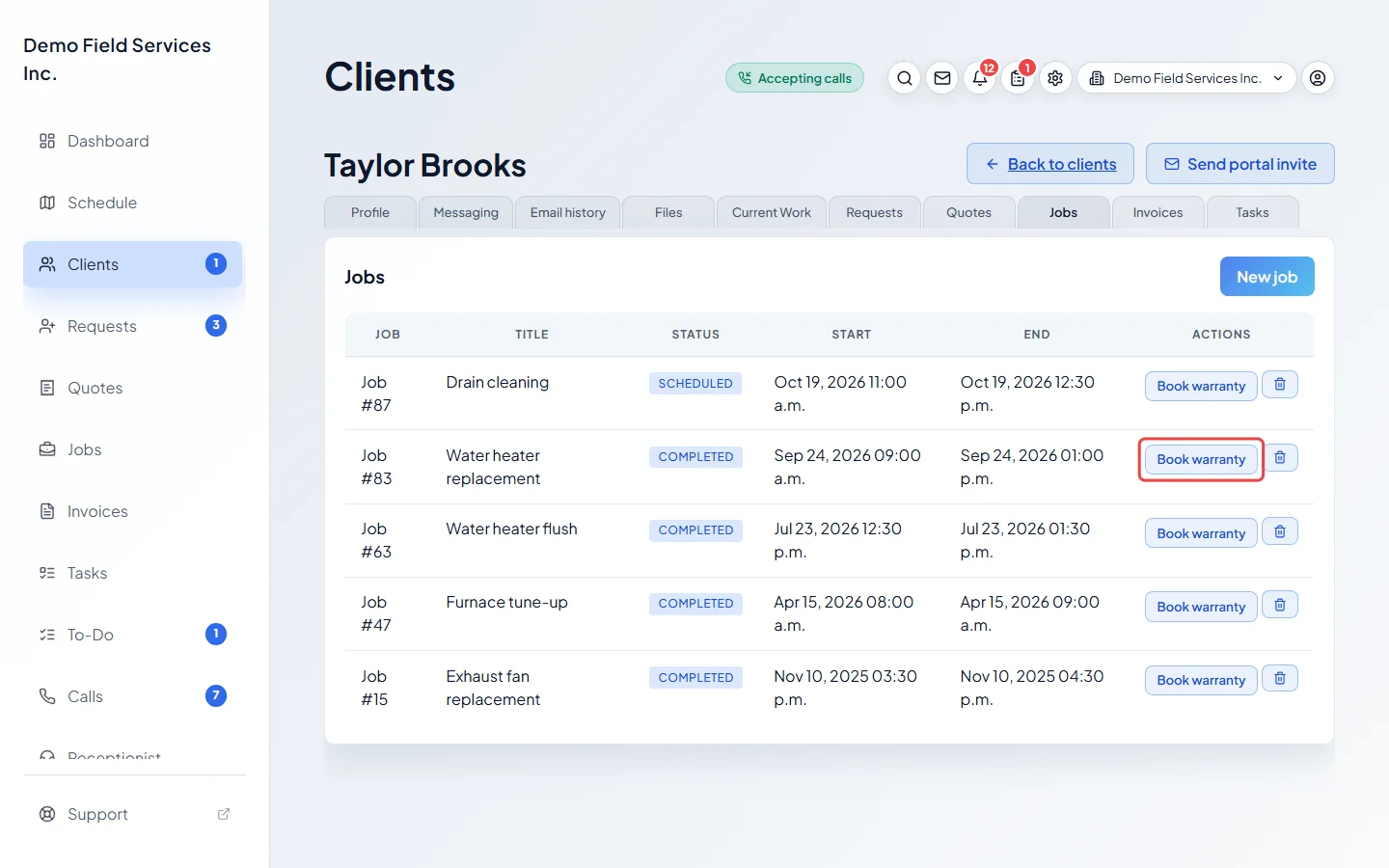Expand Demo Field Services Inc. company dropdown
The image size is (1389, 868).
tap(1186, 78)
